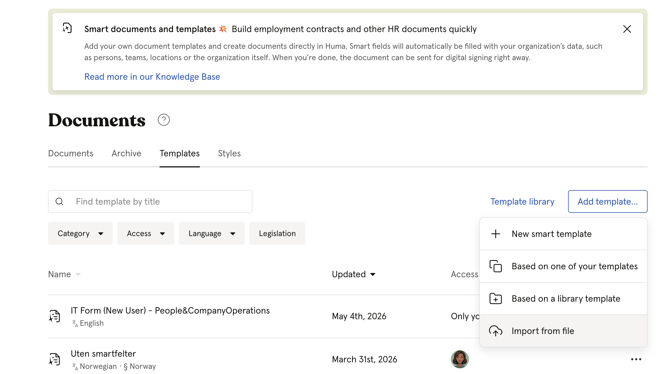The width and height of the screenshot is (670, 374).
Task: Open the Styles tab
Action: [229, 153]
